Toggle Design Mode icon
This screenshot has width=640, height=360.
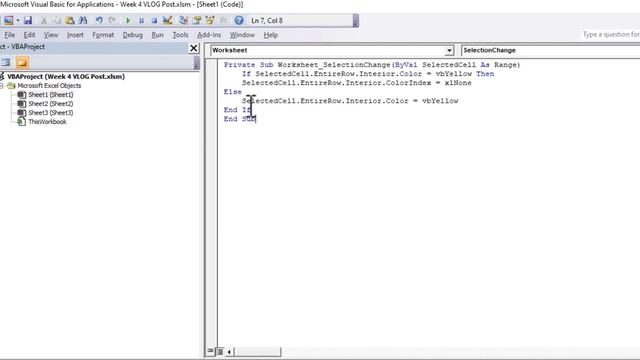point(167,20)
